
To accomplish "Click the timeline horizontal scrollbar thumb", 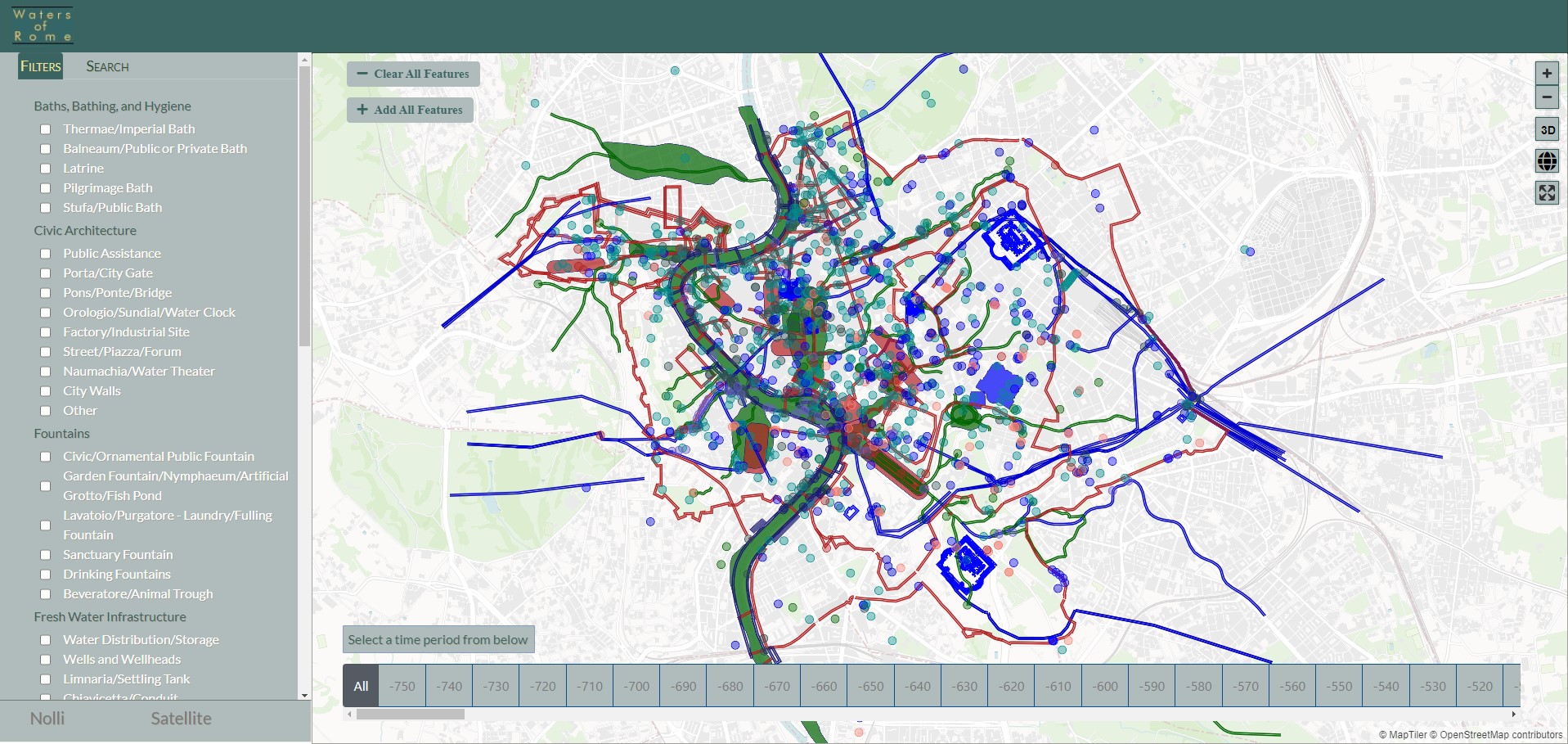I will tap(410, 714).
